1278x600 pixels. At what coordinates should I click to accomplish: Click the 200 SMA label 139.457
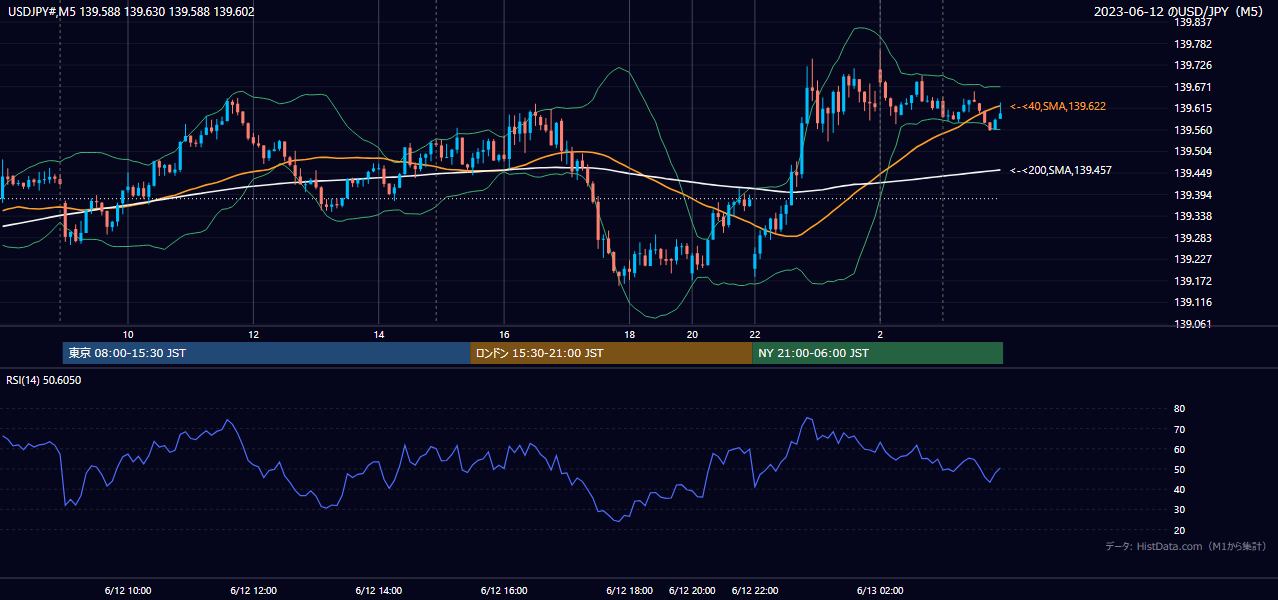tap(1061, 170)
